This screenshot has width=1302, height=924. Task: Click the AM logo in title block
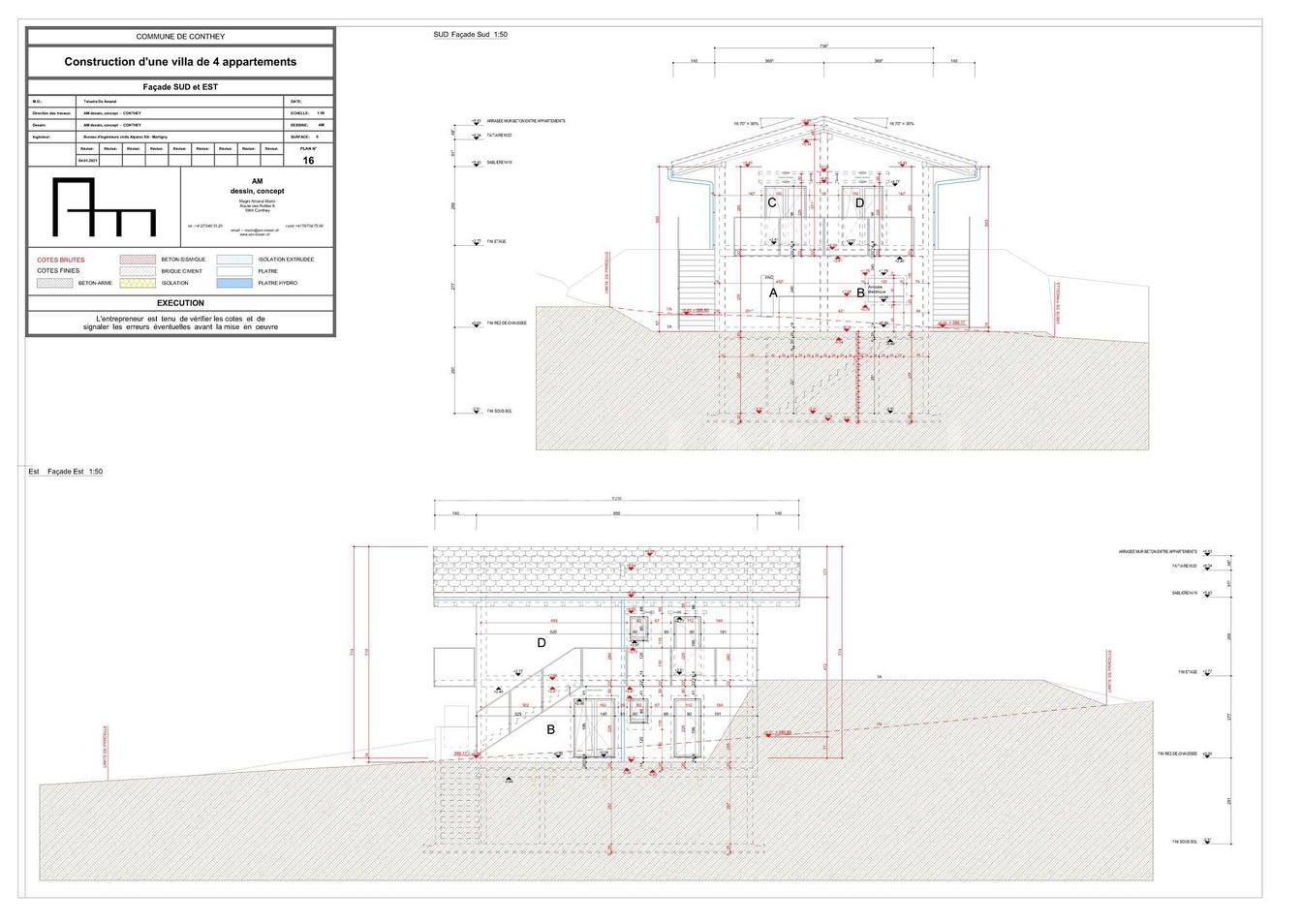[104, 206]
